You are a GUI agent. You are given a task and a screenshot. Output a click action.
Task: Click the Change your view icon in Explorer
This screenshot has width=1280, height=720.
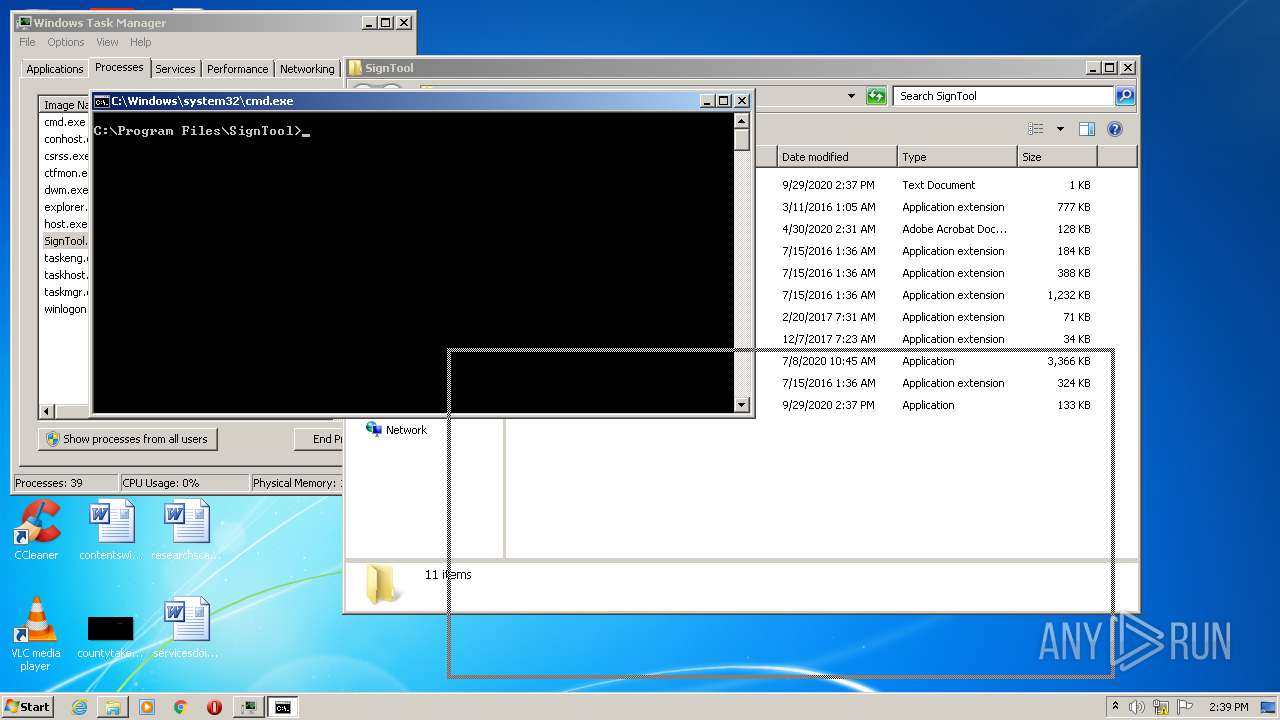coord(1036,129)
